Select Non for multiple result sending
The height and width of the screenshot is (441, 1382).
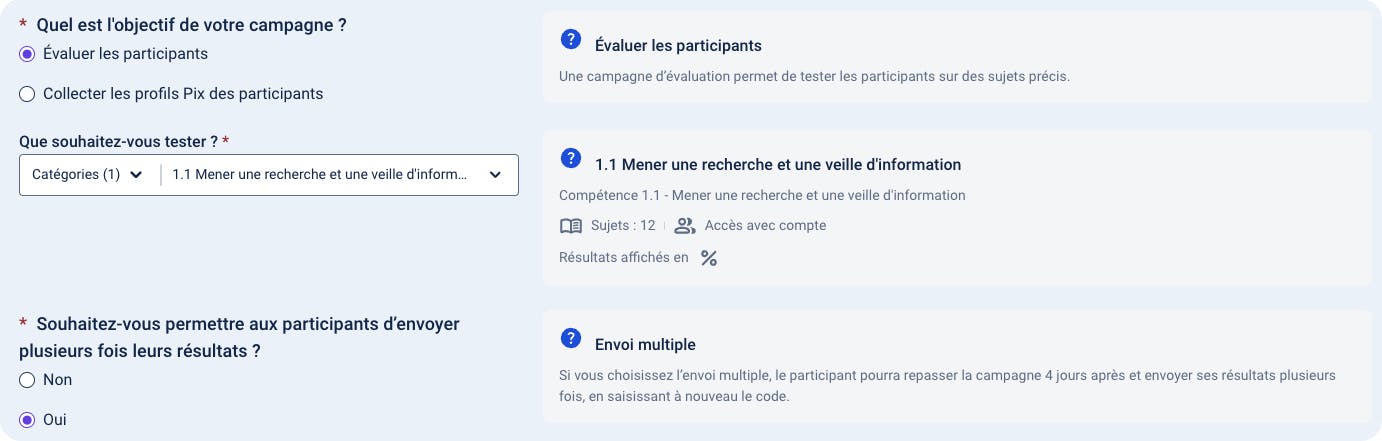(27, 380)
